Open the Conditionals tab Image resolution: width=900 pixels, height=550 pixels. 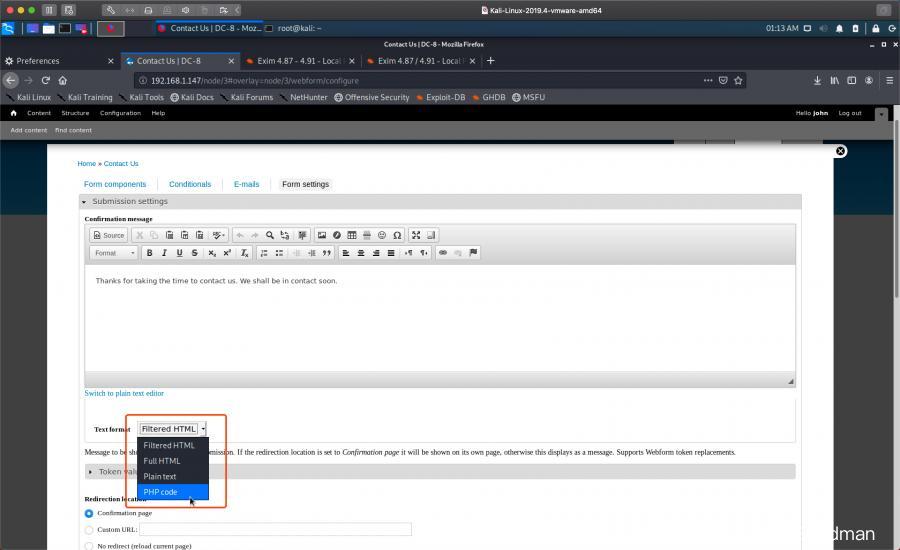click(x=190, y=184)
